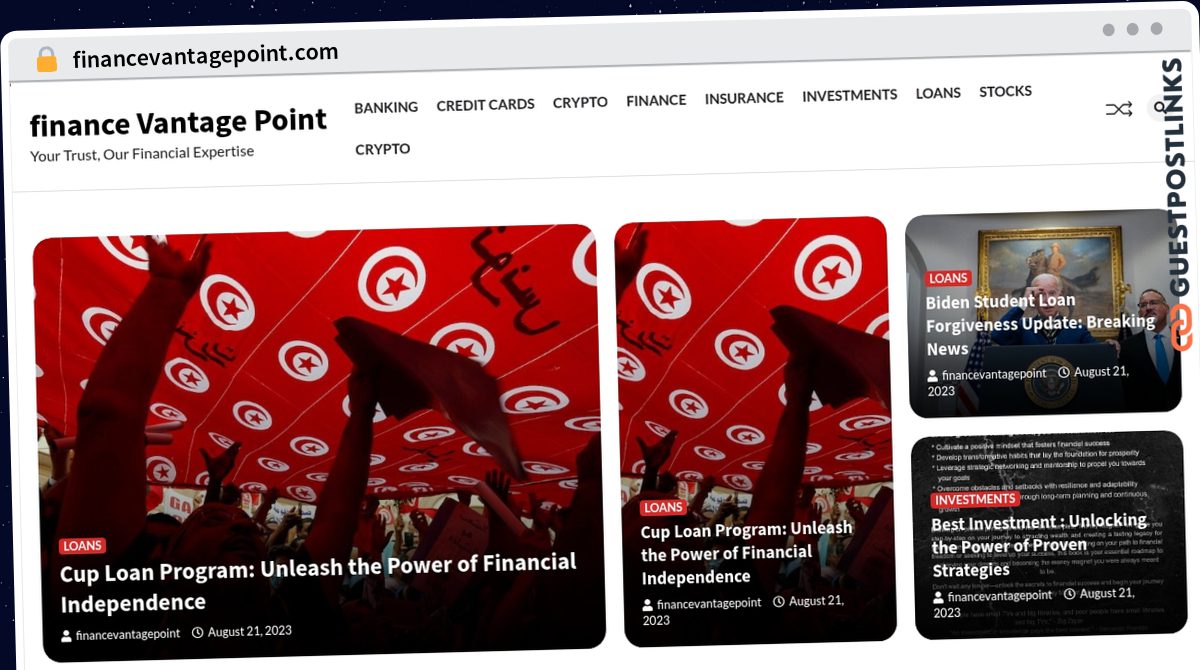Screen dimensions: 1200x670
Task: Select the Investments navigation item
Action: 849,95
